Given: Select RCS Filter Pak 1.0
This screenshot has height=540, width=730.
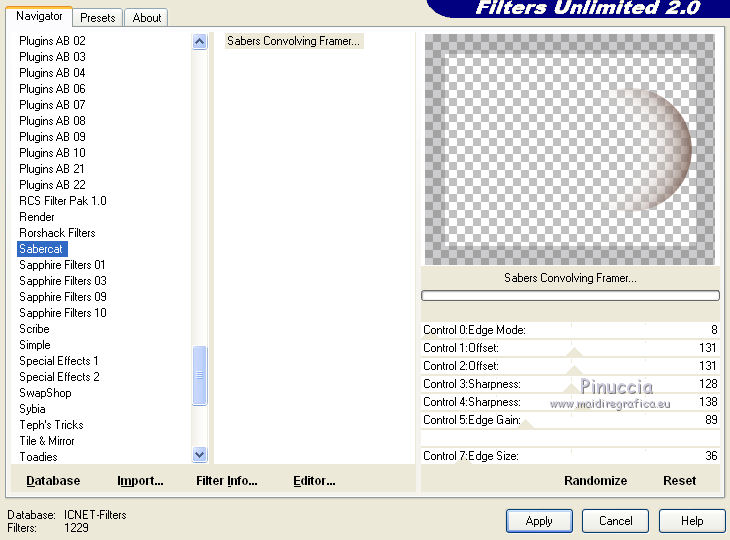Looking at the screenshot, I should [63, 201].
